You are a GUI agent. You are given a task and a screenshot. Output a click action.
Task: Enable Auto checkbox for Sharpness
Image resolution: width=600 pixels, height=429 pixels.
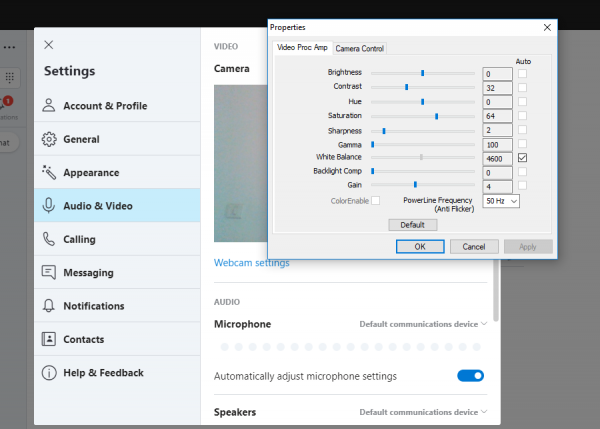[522, 129]
